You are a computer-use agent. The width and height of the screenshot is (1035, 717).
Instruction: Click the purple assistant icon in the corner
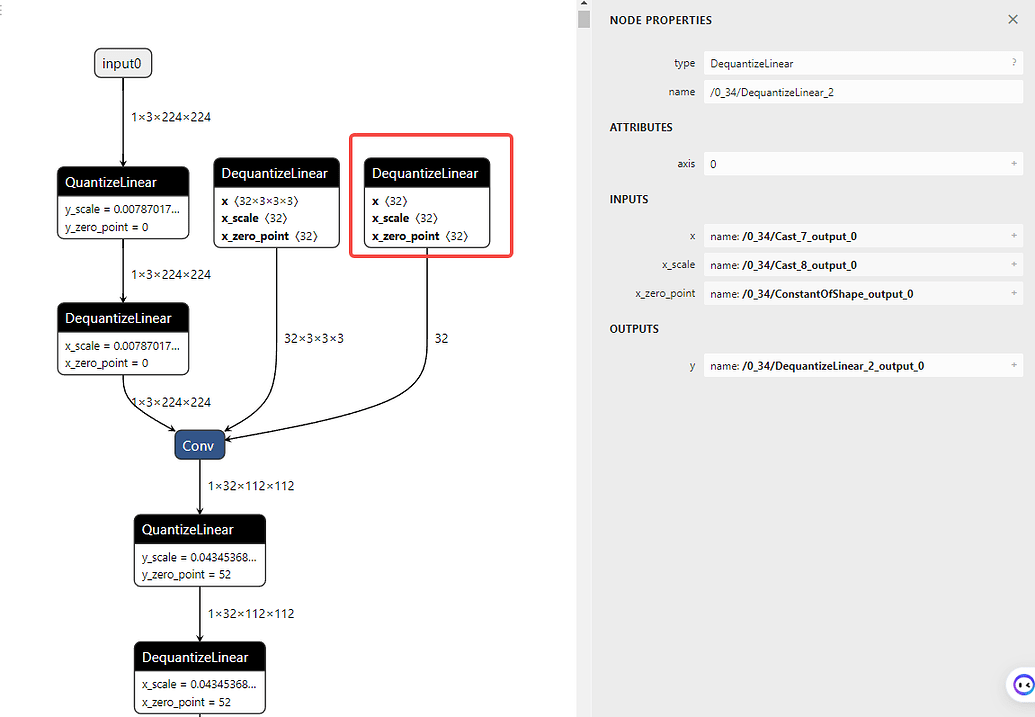[1021, 684]
